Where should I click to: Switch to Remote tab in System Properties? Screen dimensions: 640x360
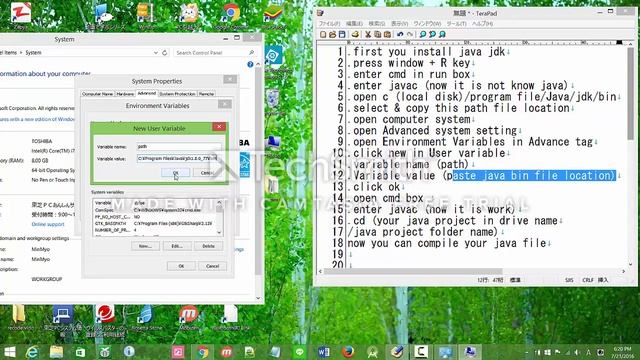(207, 94)
